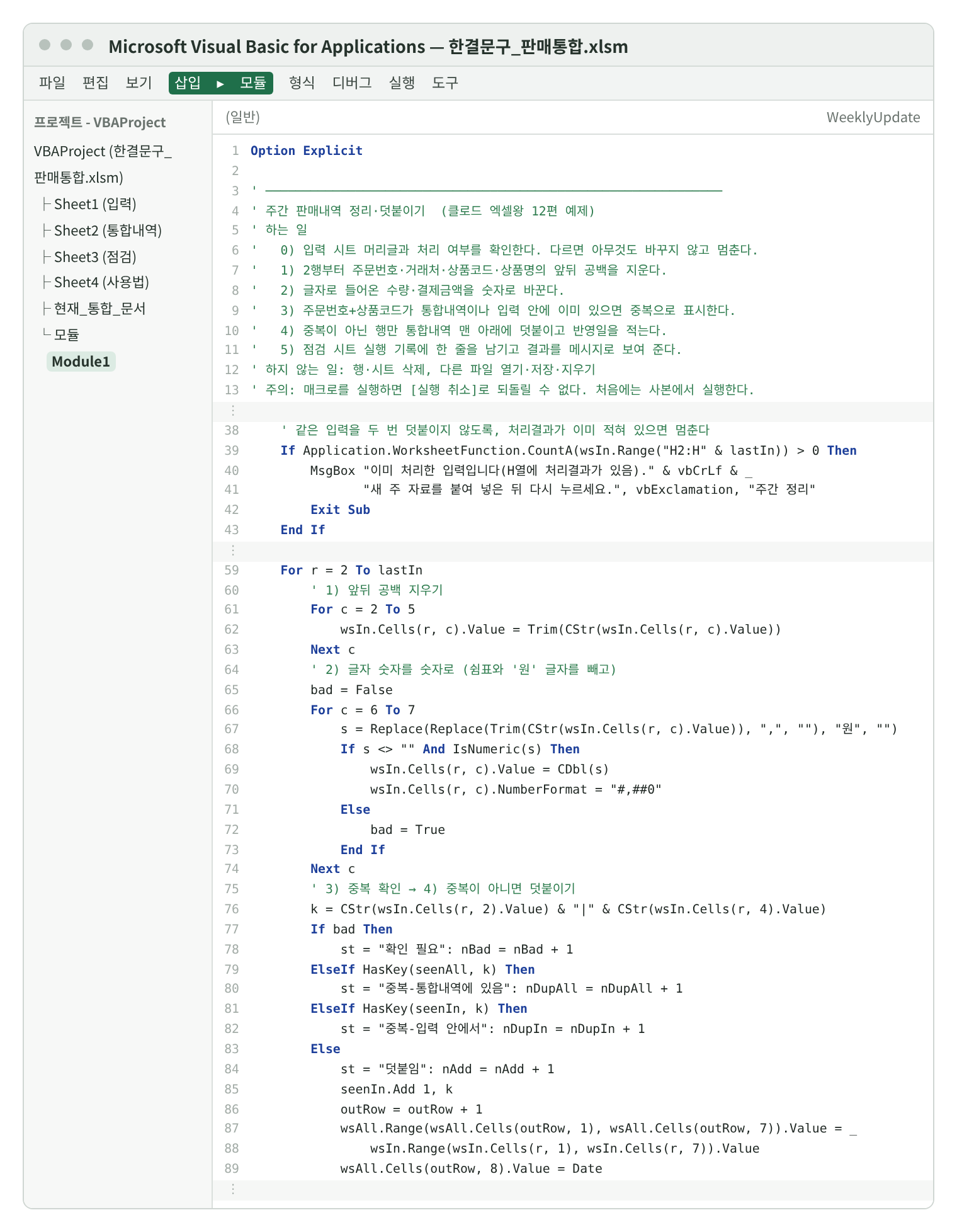Click the 'bad = True' statement
Screen dimensions: 957x1232
point(407,830)
